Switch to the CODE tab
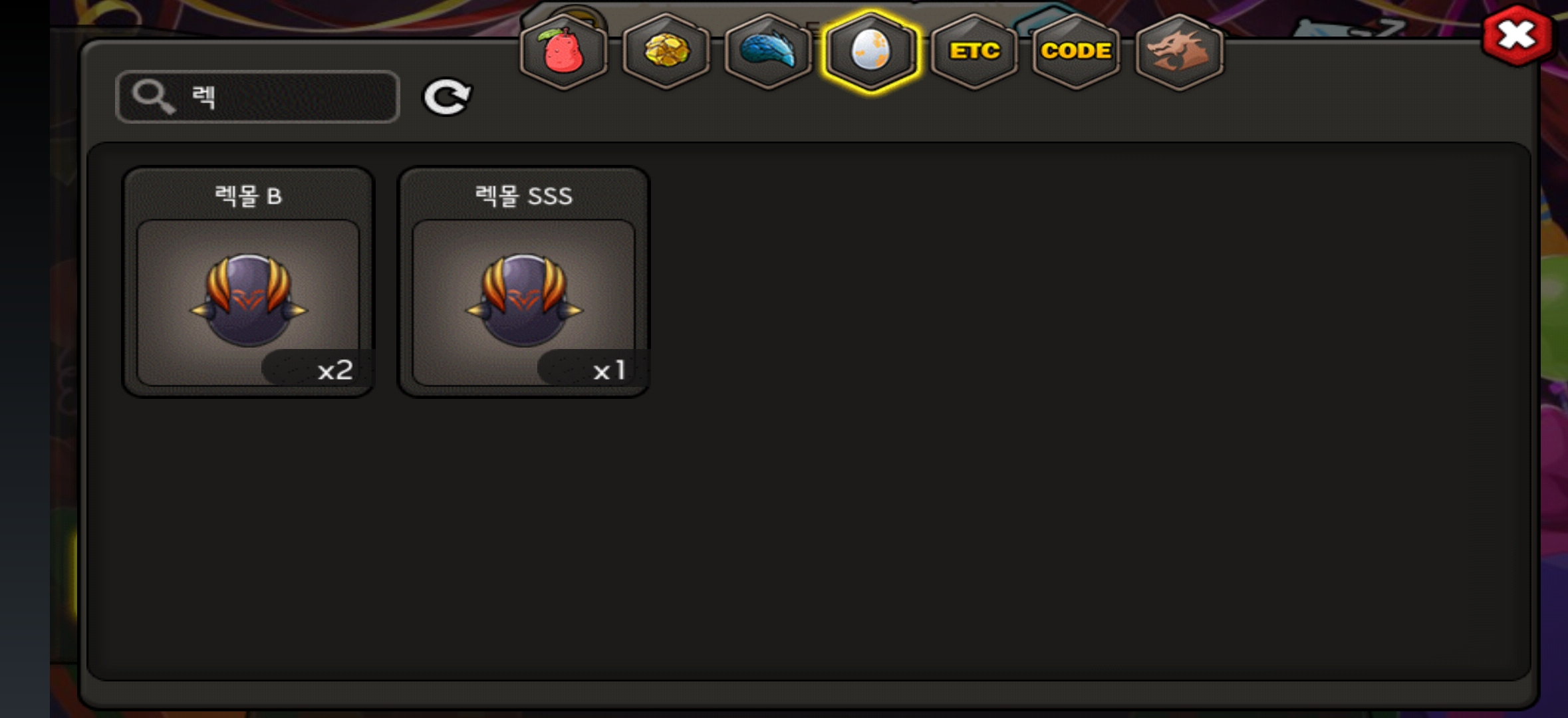 coord(1076,52)
